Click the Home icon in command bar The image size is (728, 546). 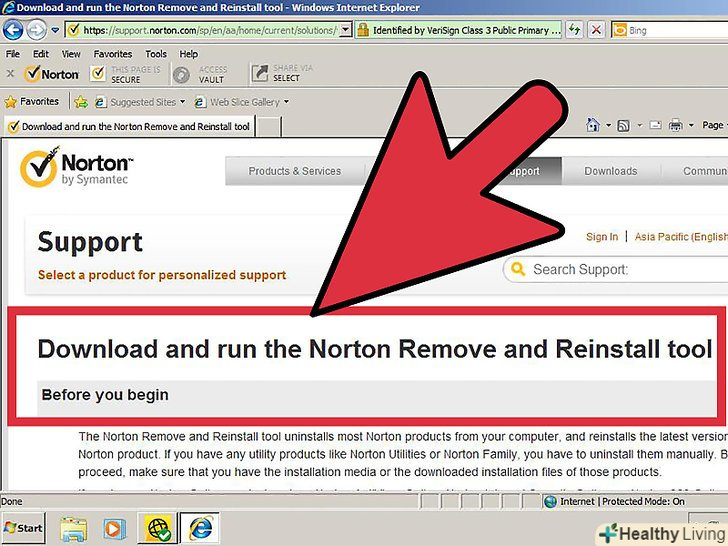pos(593,125)
